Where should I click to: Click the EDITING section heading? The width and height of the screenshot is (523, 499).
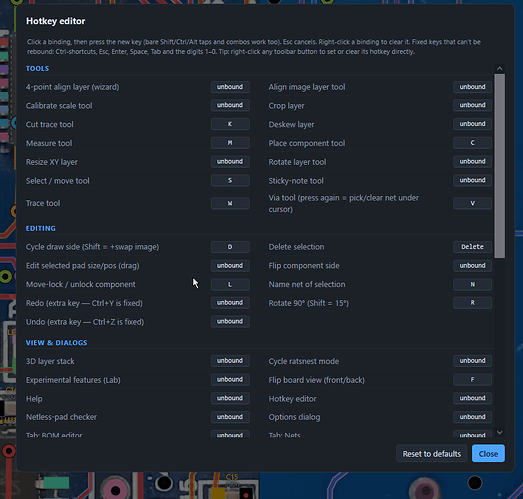pyautogui.click(x=41, y=228)
